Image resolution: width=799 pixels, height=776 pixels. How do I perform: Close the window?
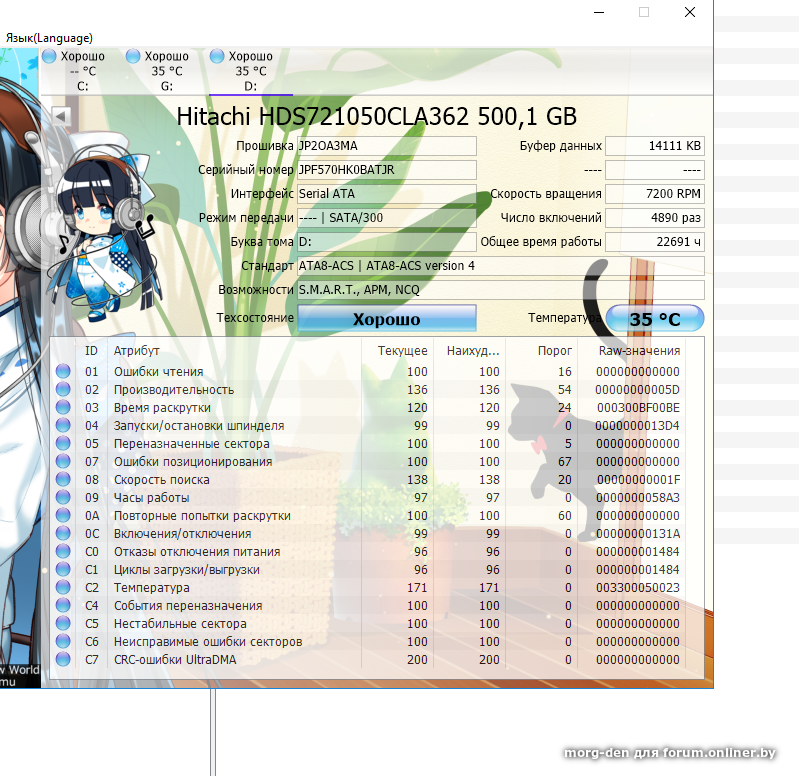tap(689, 12)
